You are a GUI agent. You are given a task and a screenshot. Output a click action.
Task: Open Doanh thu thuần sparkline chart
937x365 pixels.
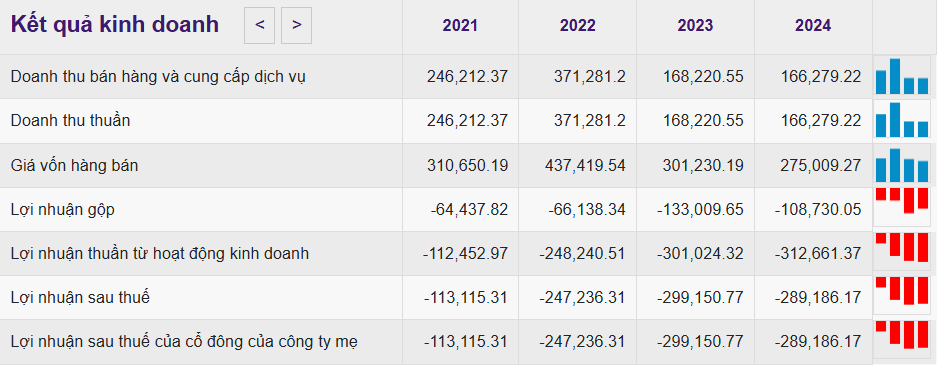tap(902, 120)
